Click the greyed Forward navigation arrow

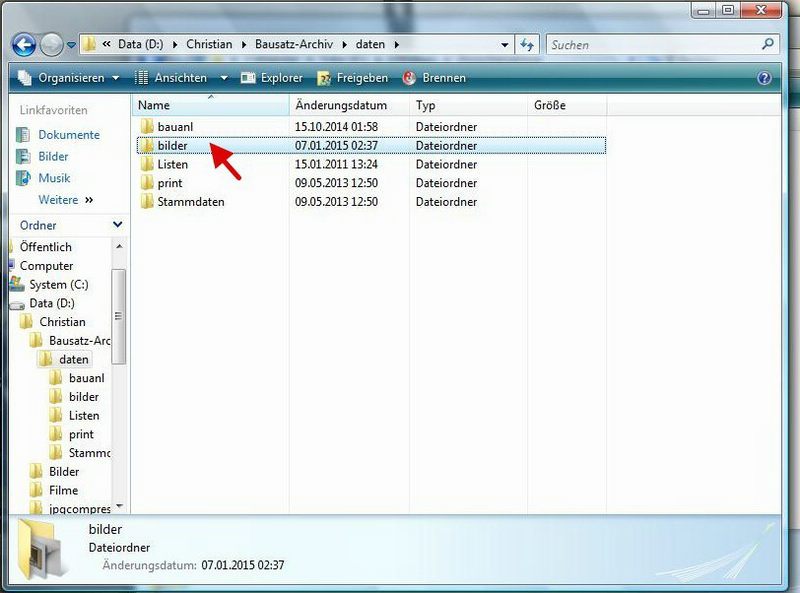coord(52,45)
